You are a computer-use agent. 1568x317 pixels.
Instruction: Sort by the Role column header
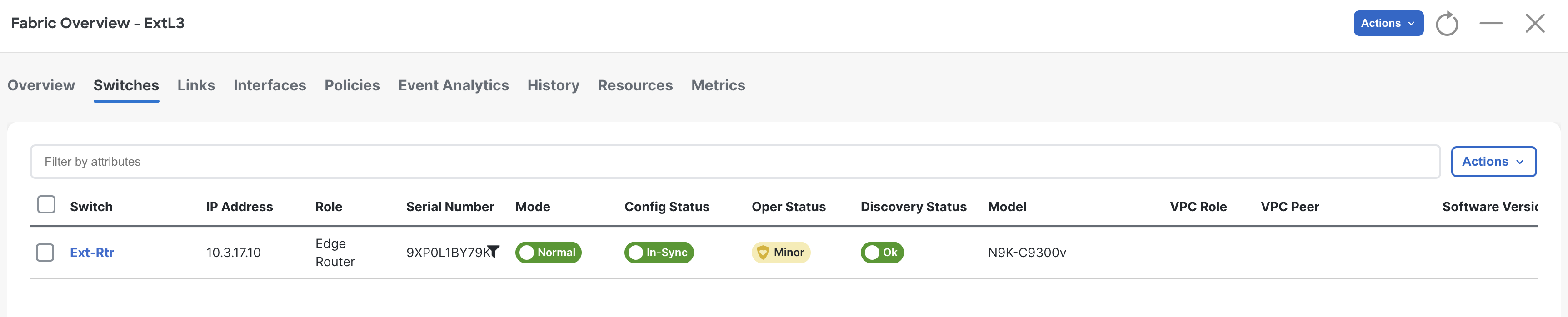pyautogui.click(x=329, y=207)
